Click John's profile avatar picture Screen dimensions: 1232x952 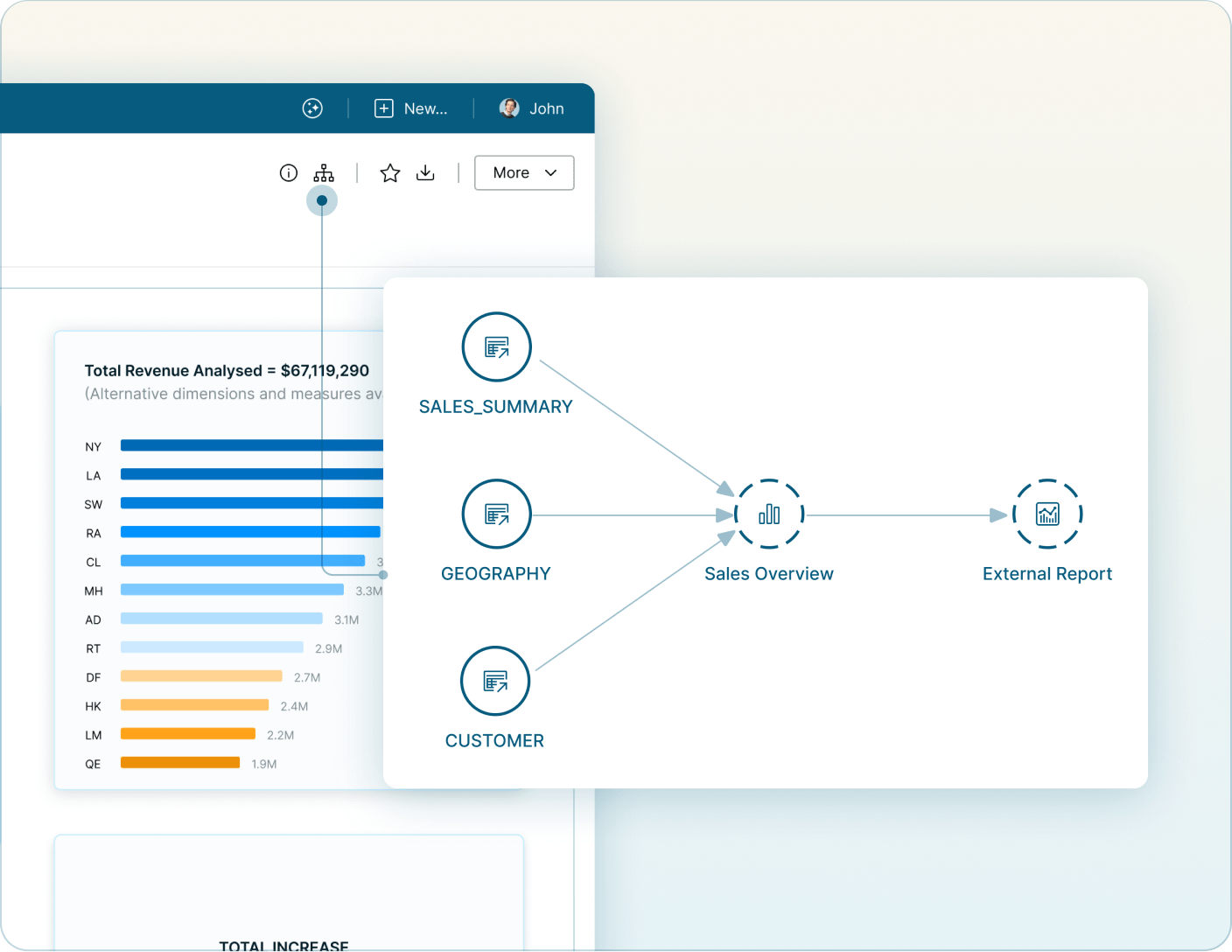(x=508, y=108)
